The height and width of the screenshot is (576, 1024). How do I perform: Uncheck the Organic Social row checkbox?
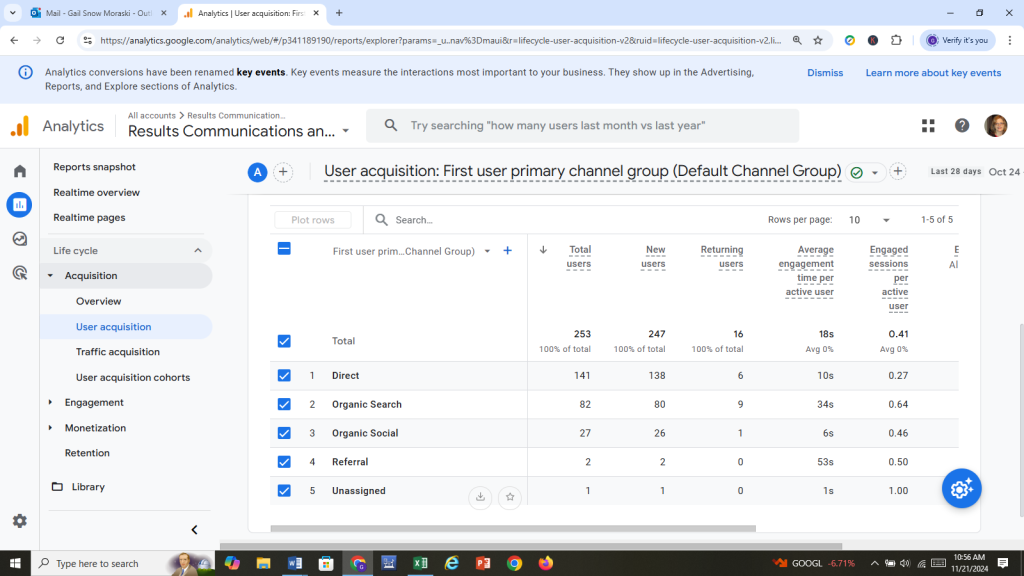point(284,433)
